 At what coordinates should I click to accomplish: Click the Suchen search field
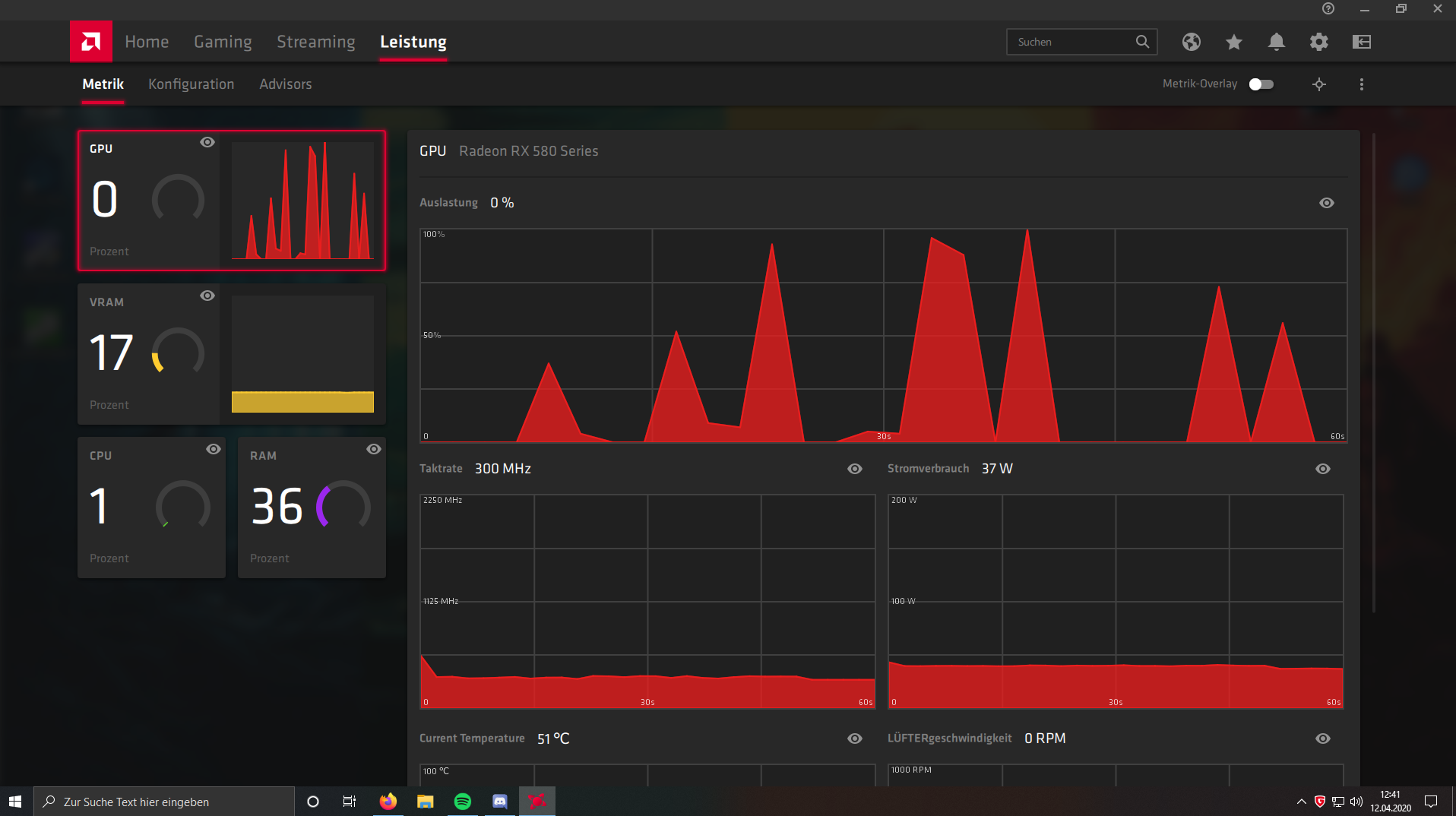coord(1081,42)
